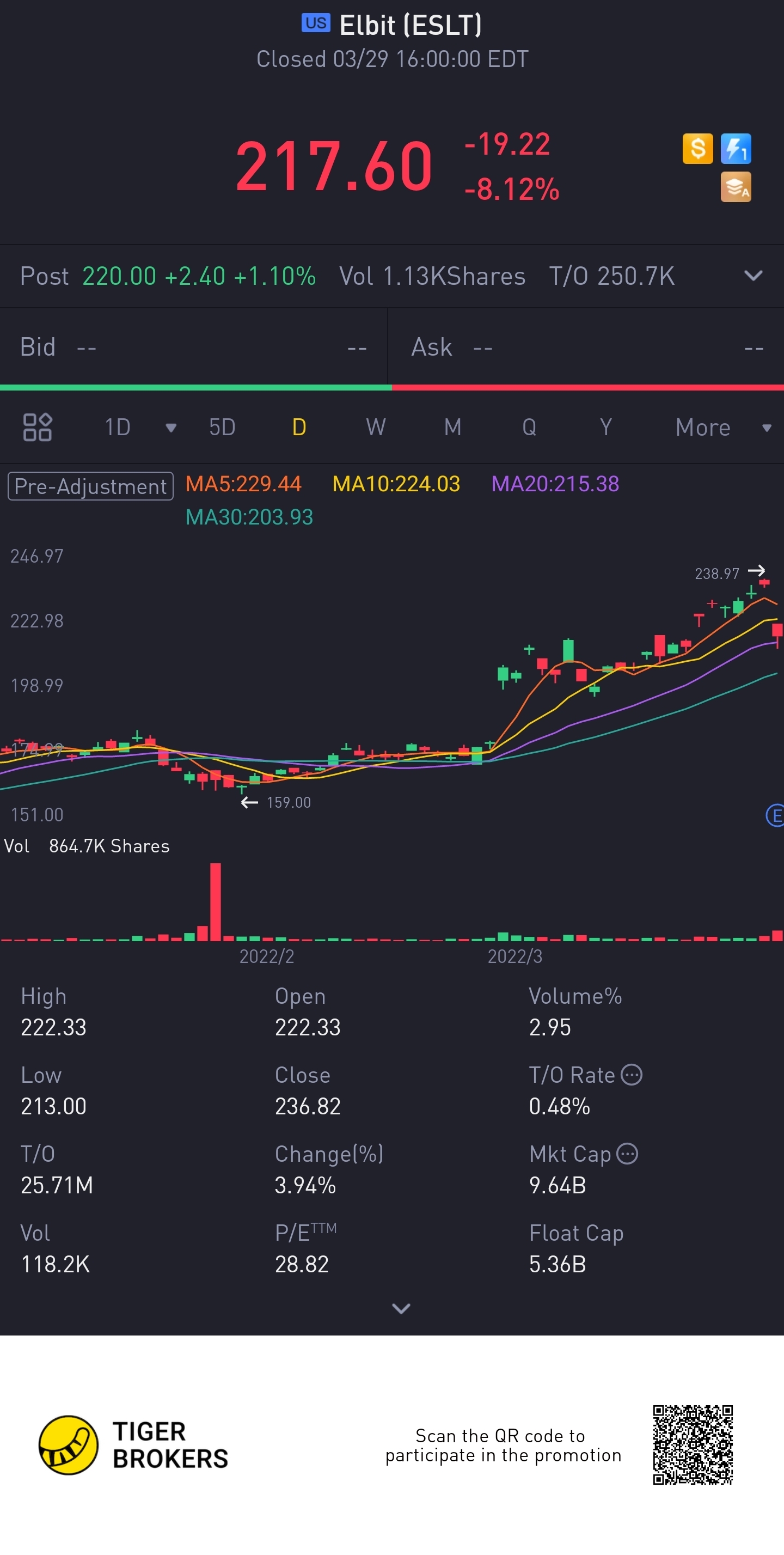Switch to the W weekly chart
Viewport: 784px width, 1555px height.
(x=376, y=428)
